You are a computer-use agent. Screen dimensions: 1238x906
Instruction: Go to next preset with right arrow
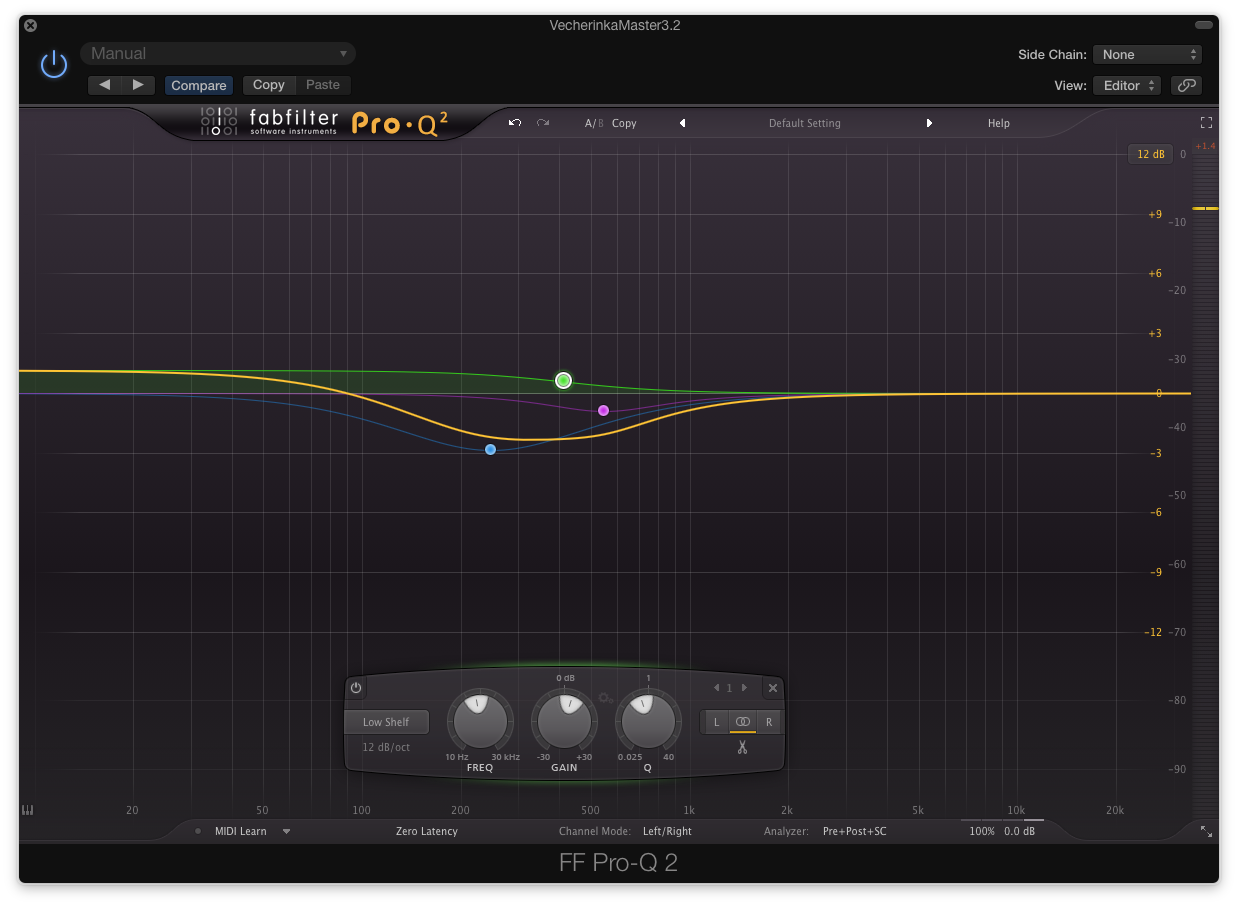pos(138,85)
